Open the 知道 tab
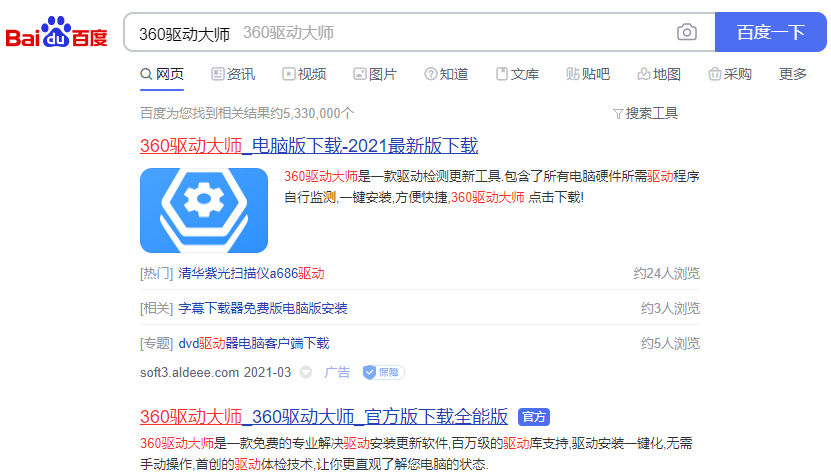The height and width of the screenshot is (476, 831). click(446, 74)
